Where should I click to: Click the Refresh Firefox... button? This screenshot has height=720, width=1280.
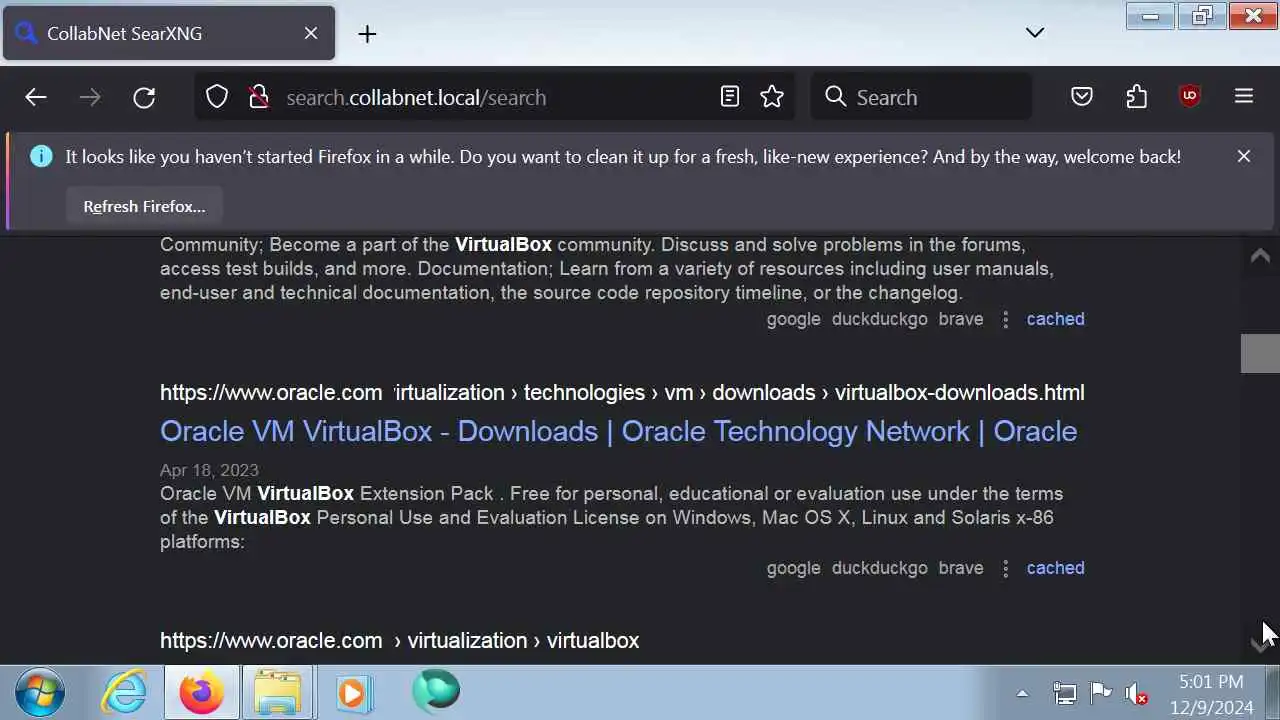point(144,206)
